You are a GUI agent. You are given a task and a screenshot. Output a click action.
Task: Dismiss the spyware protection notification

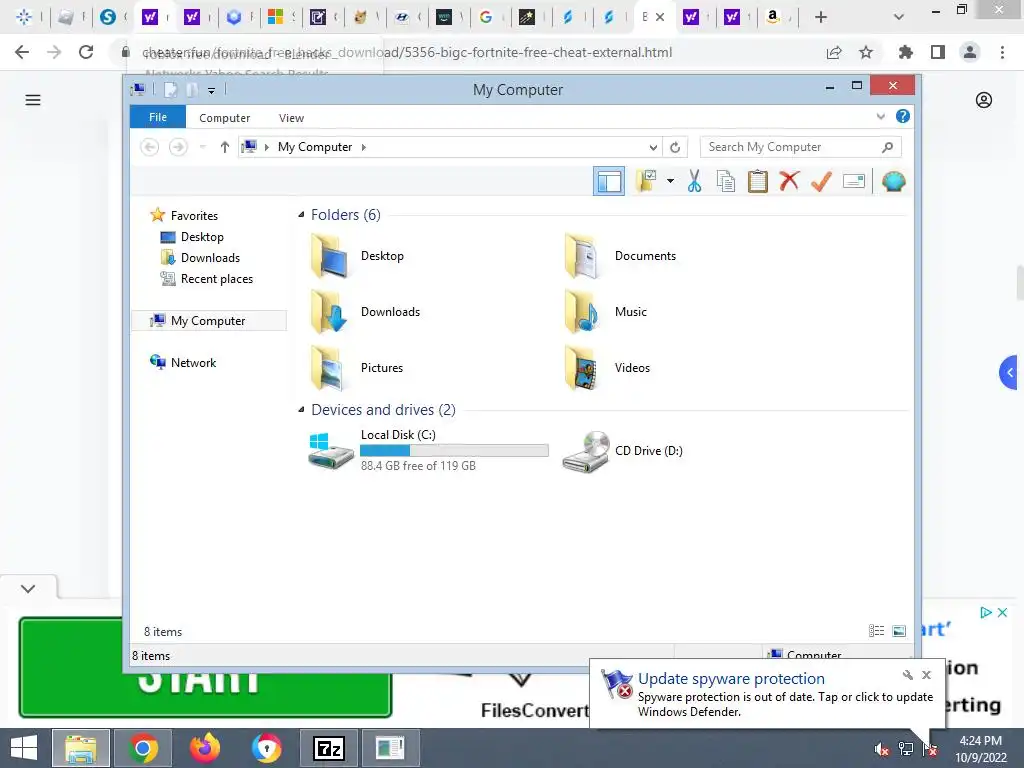point(926,675)
